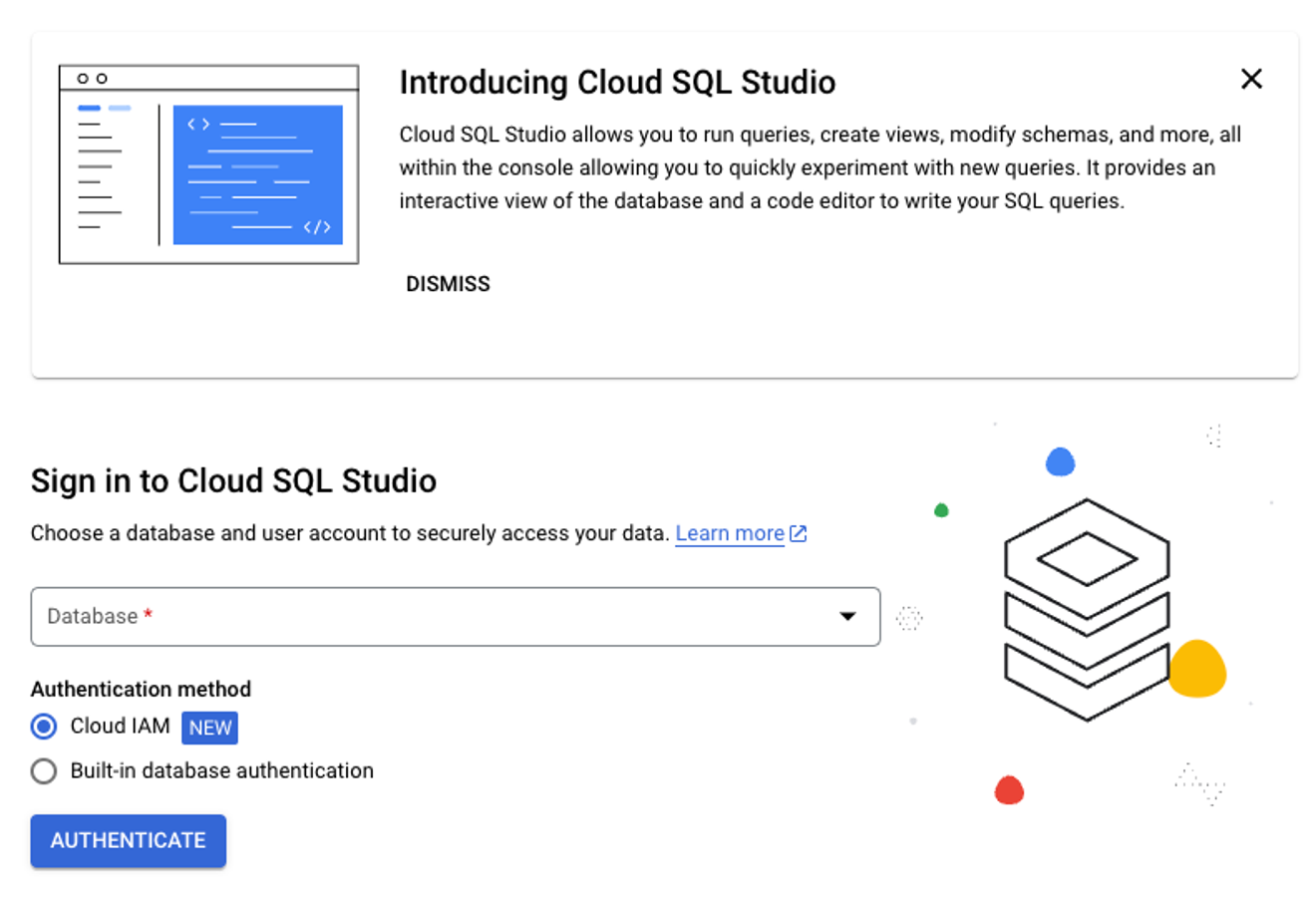
Task: Close the Cloud SQL Studio intro banner
Action: tap(1251, 79)
